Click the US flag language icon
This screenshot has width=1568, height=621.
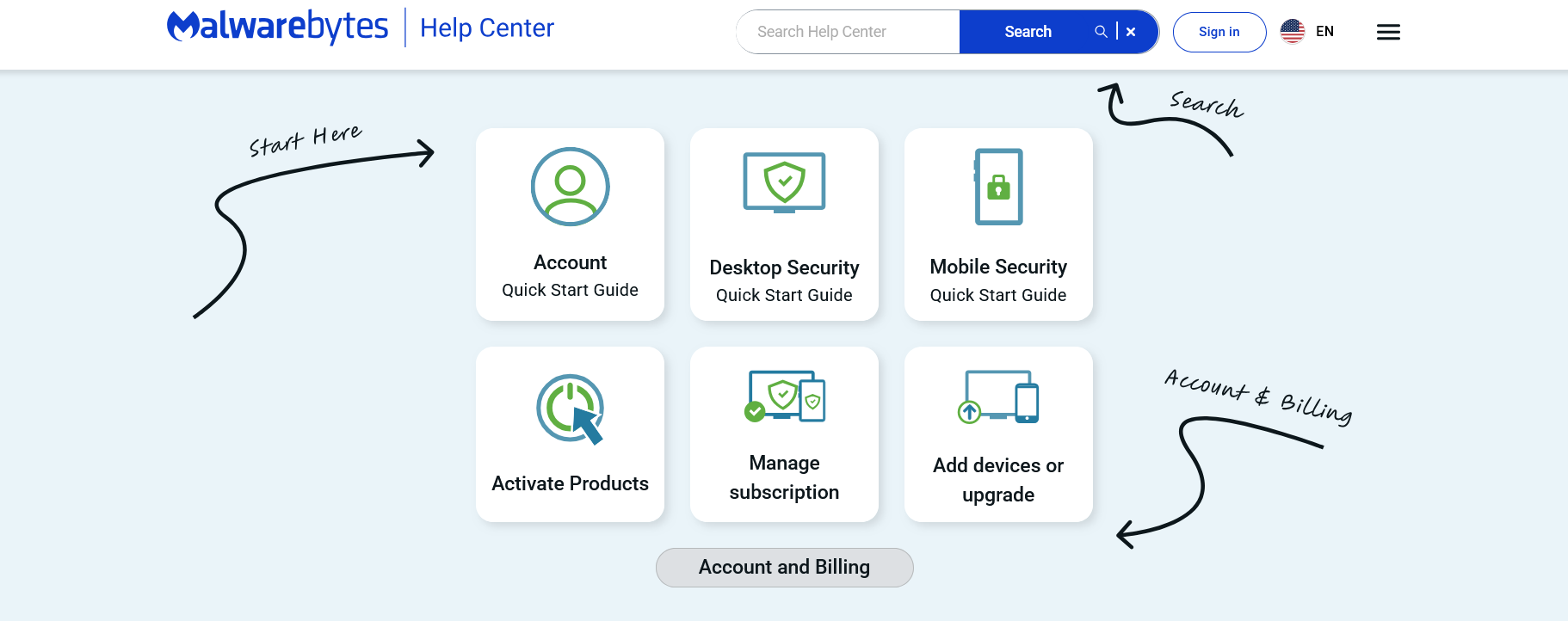[1292, 31]
